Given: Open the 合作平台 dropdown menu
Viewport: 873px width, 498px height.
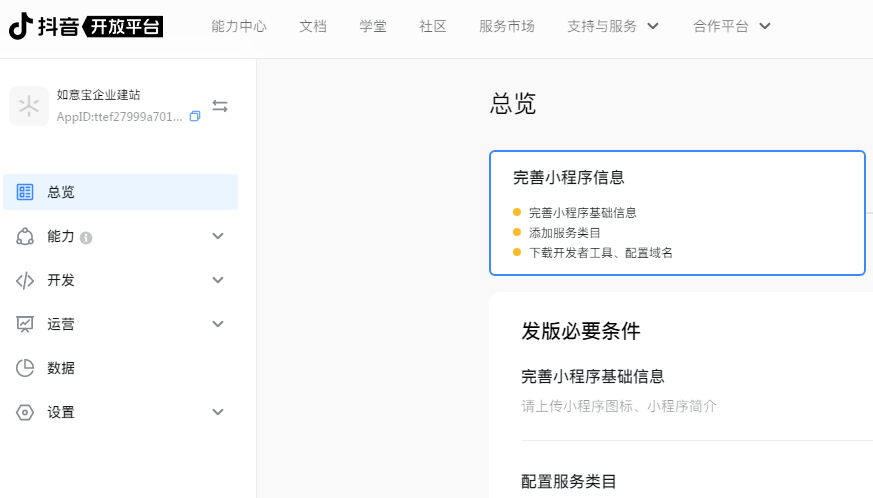Looking at the screenshot, I should 732,26.
